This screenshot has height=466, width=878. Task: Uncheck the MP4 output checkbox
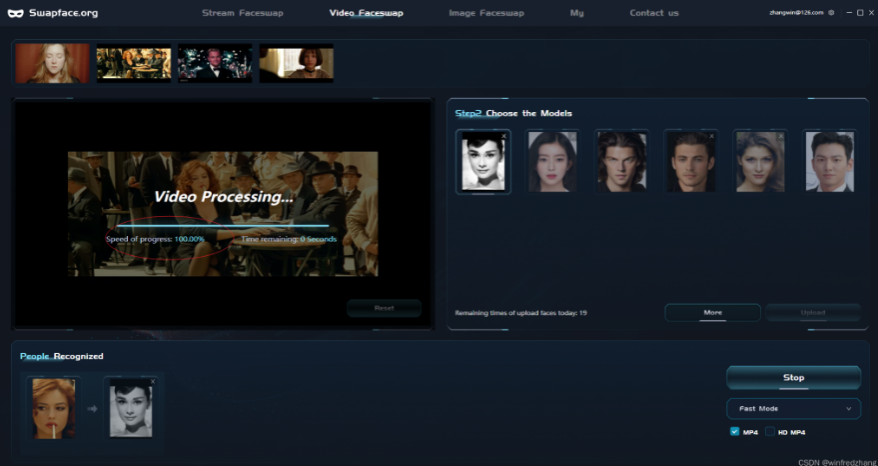pos(735,432)
